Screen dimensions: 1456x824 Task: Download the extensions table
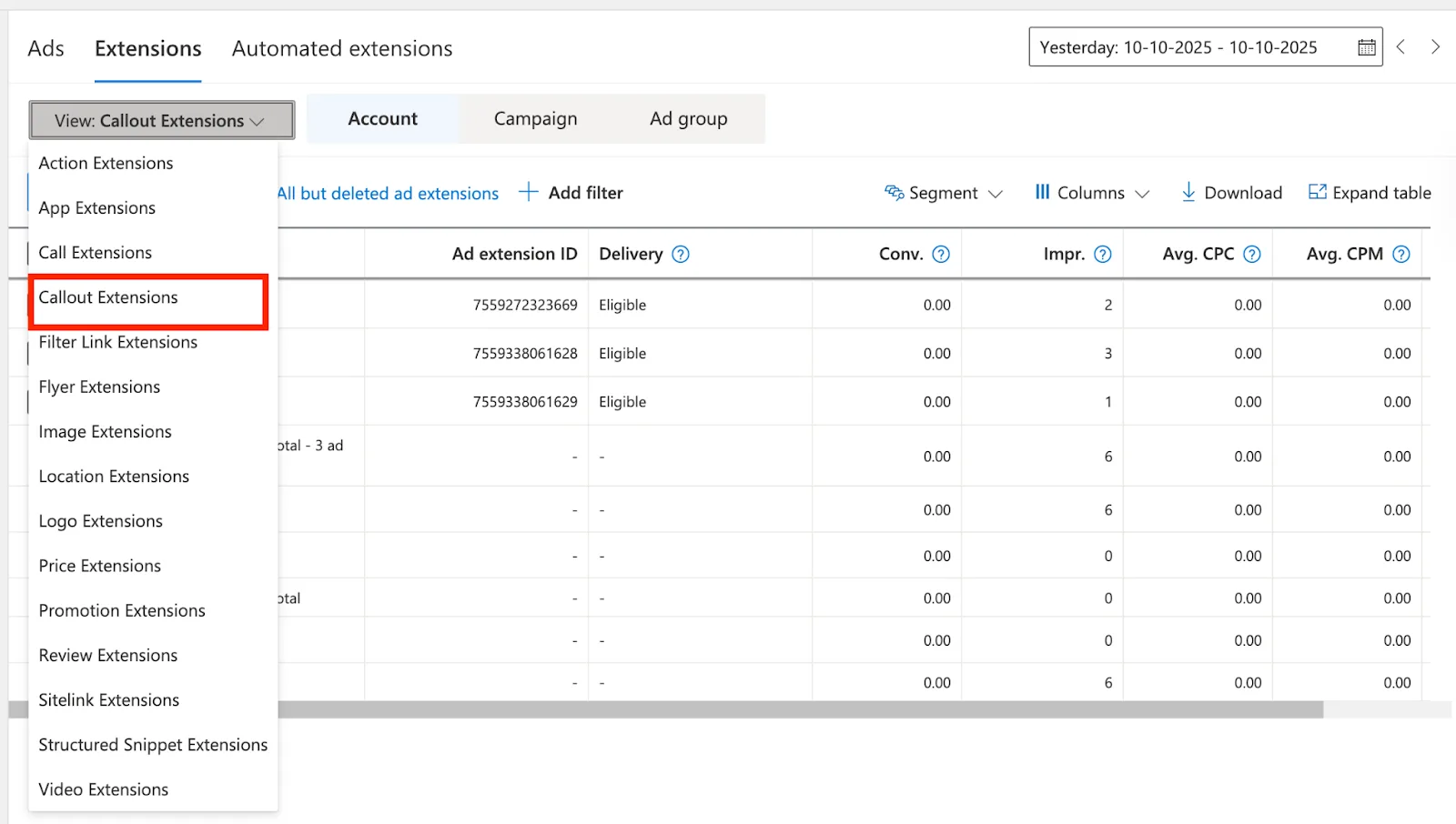click(x=1231, y=193)
